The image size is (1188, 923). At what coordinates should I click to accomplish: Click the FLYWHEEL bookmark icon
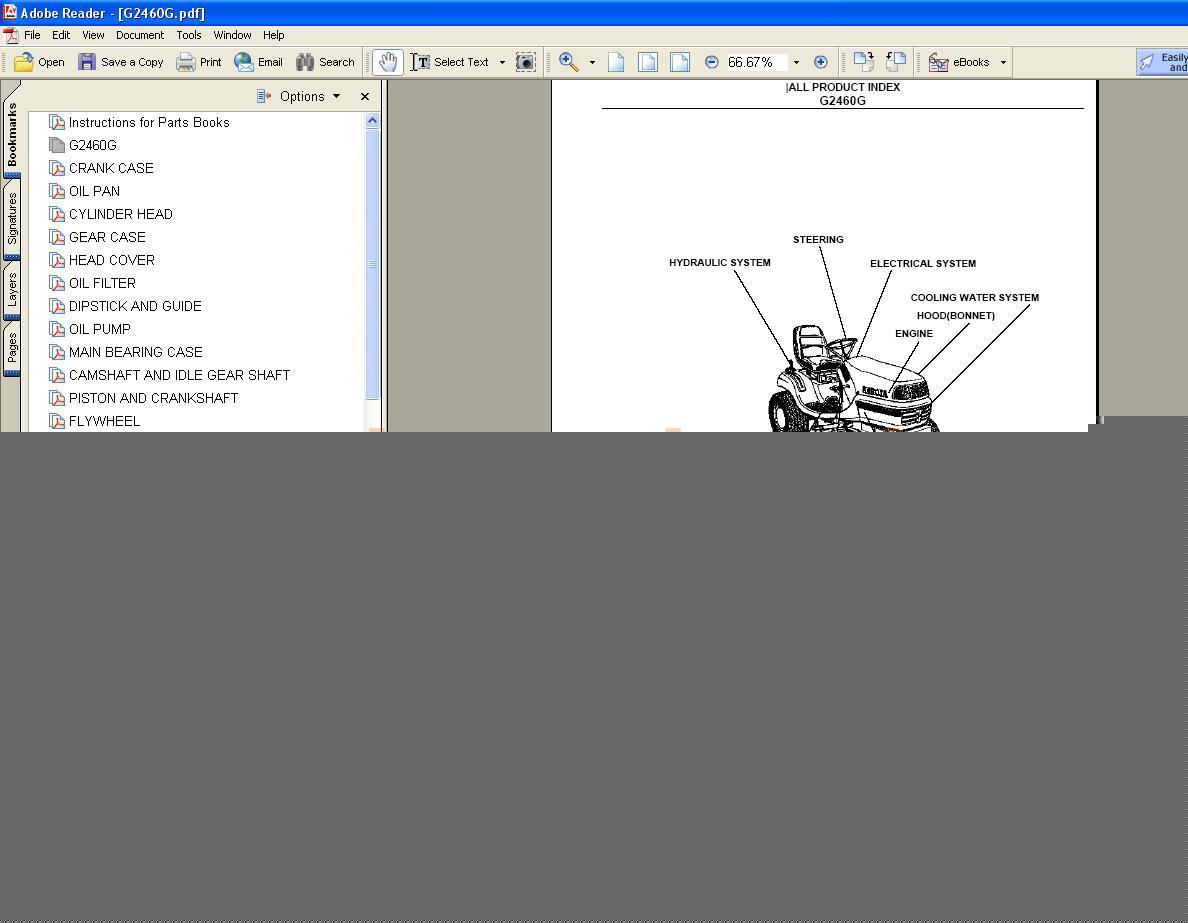57,421
